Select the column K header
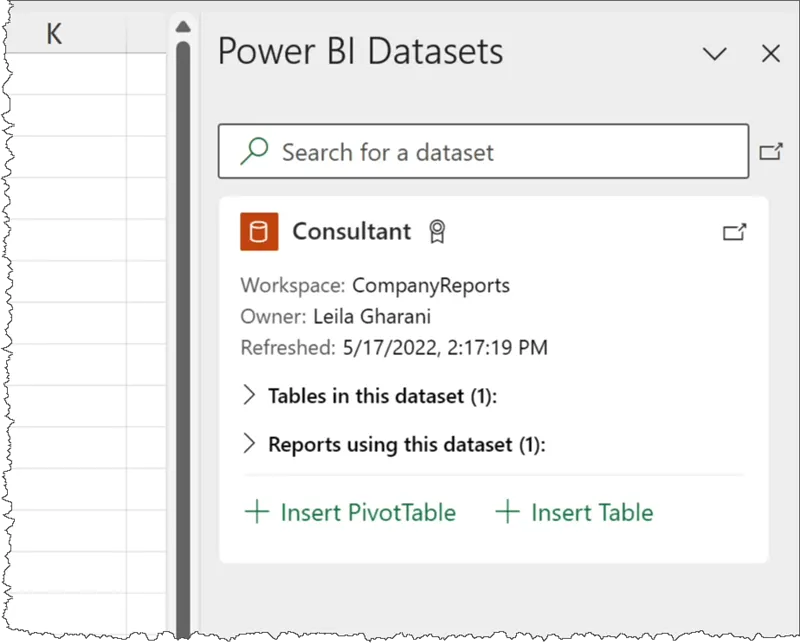 click(x=54, y=34)
